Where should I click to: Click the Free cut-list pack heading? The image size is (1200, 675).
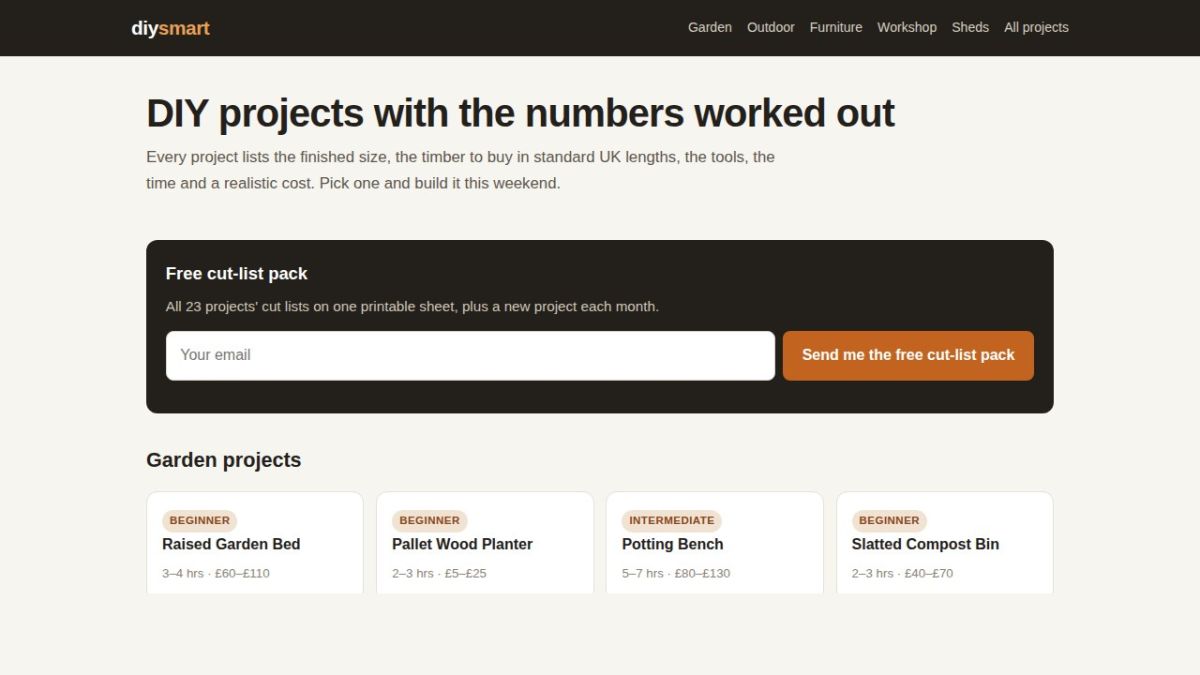click(236, 274)
